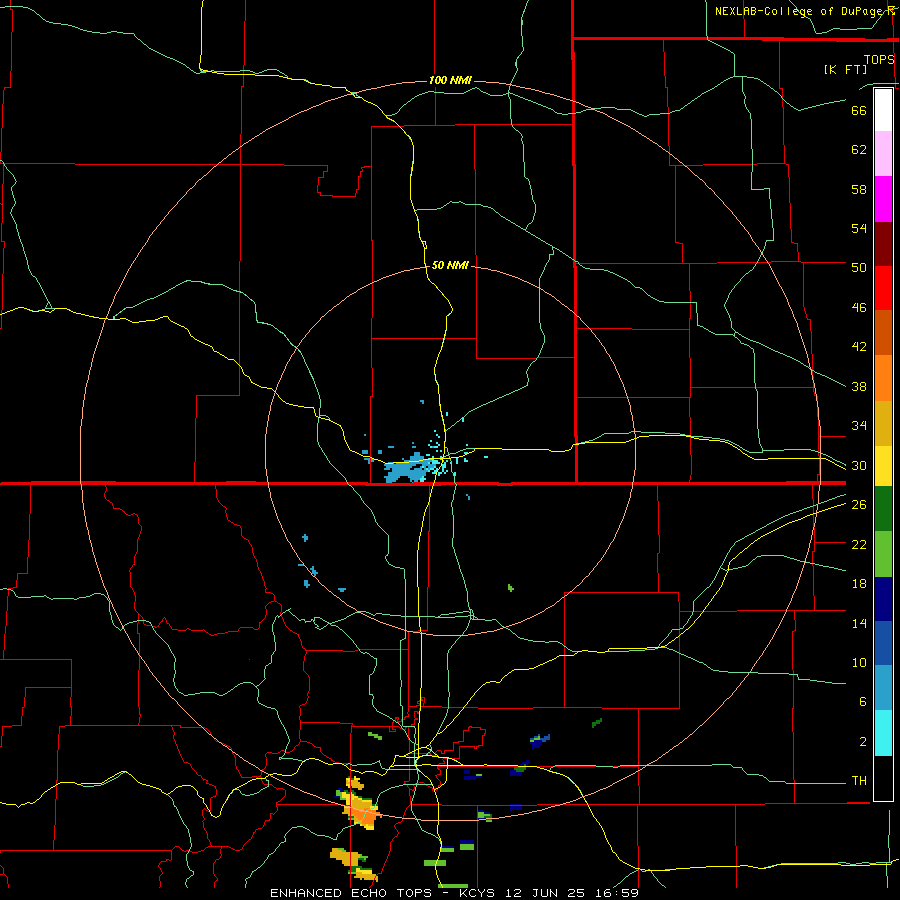Click the bright red legend swatch
Viewport: 900px width, 900px height.
883,288
